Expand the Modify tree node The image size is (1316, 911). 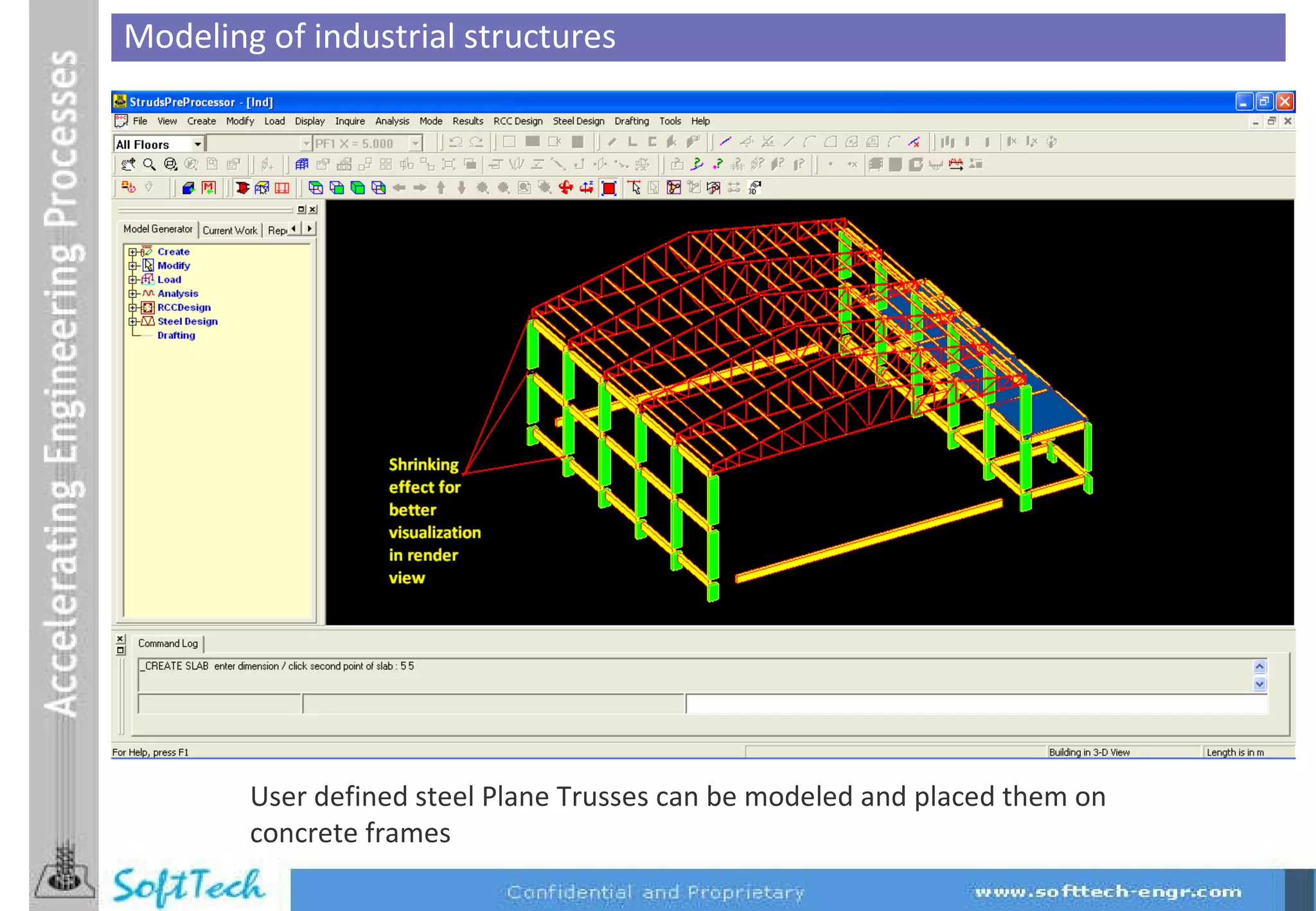pyautogui.click(x=132, y=266)
